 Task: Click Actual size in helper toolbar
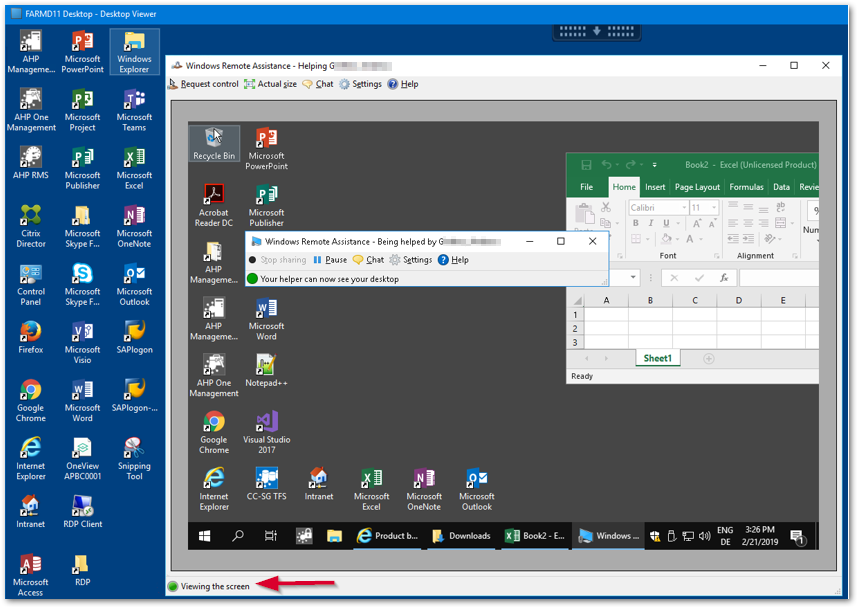click(x=271, y=84)
